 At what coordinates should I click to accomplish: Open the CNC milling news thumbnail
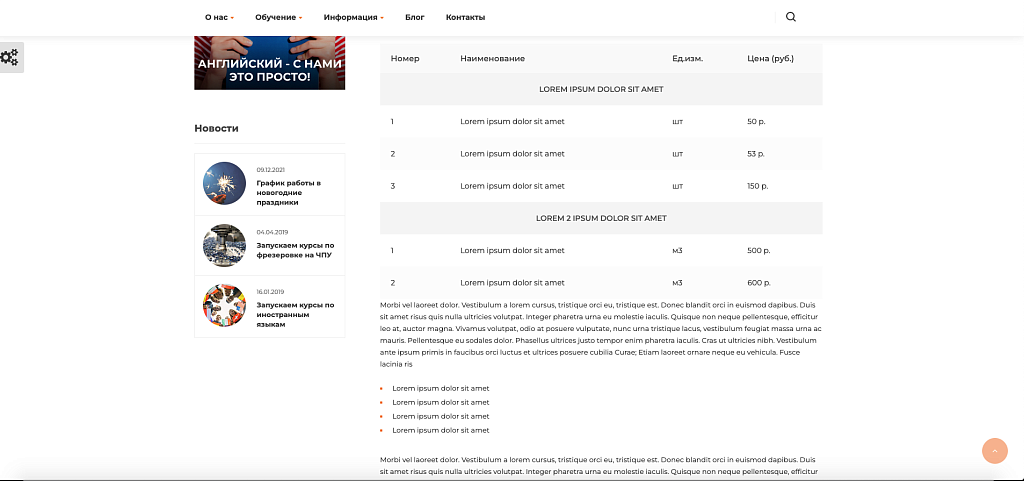pyautogui.click(x=225, y=245)
